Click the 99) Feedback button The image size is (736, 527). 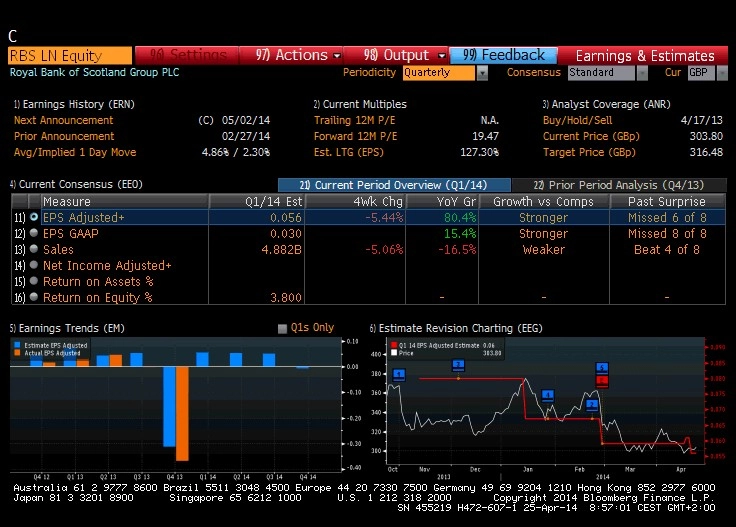coord(503,55)
